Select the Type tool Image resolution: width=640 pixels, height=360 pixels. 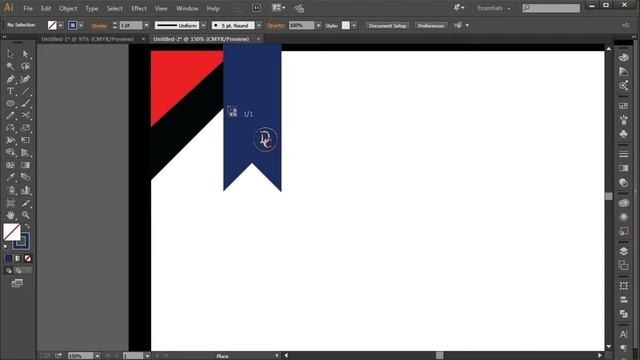click(11, 91)
